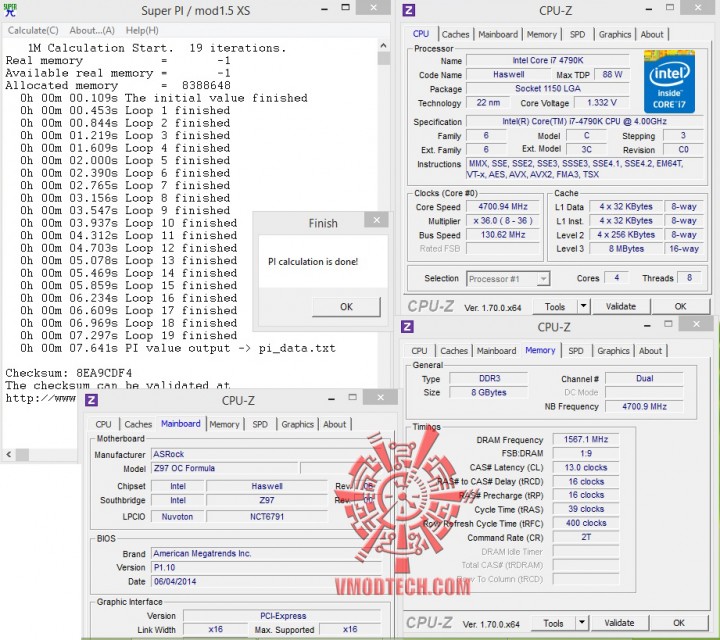Screen dimensions: 720x640
Task: Click OK button in Memory CPU-Z window
Action: (x=679, y=623)
